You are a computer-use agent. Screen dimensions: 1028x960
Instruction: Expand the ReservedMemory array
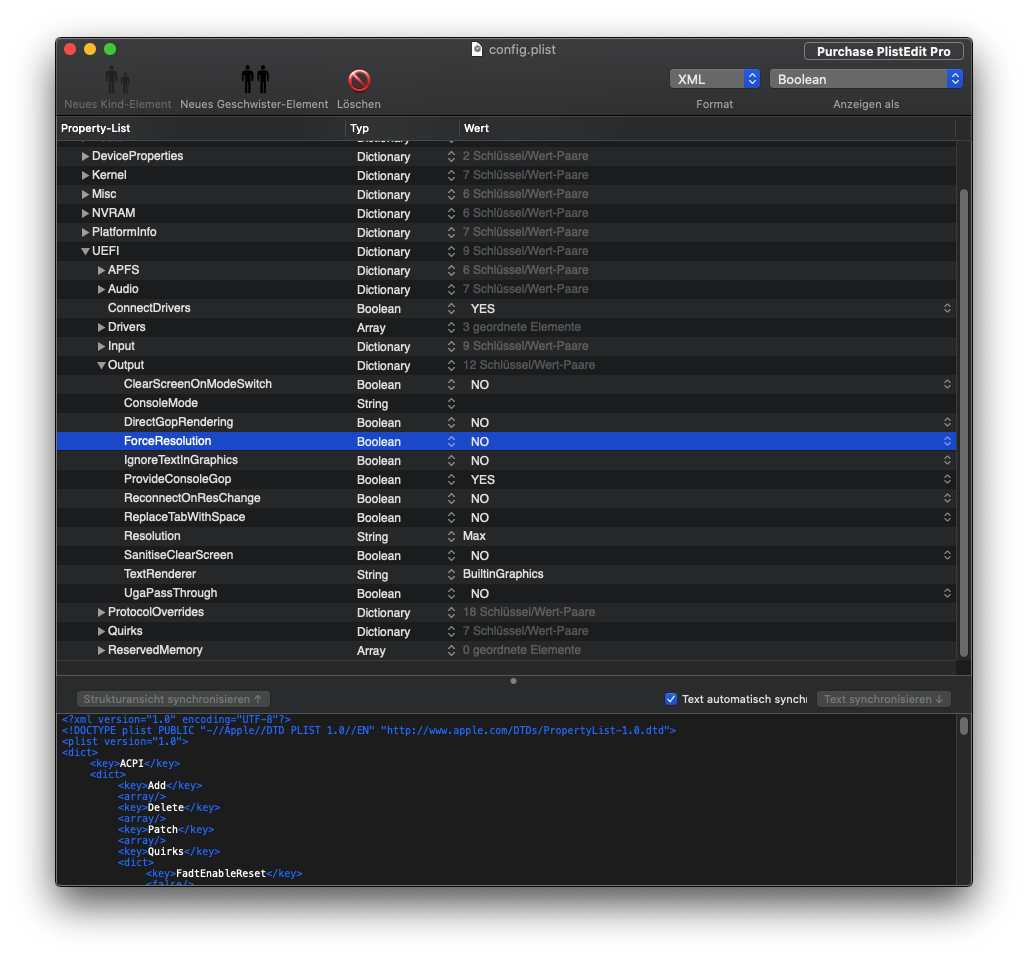[101, 650]
